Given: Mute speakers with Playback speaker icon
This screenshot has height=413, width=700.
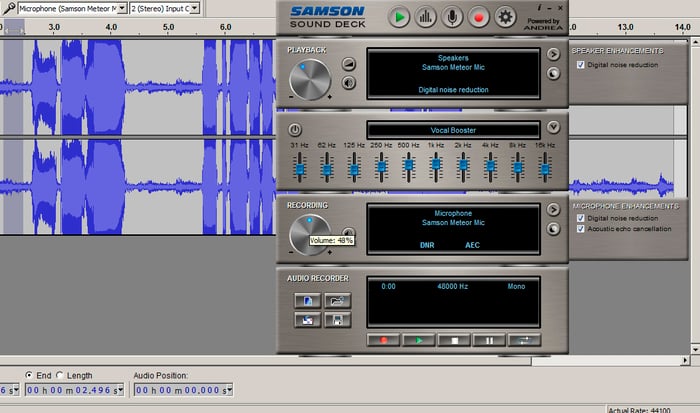Looking at the screenshot, I should coord(349,83).
